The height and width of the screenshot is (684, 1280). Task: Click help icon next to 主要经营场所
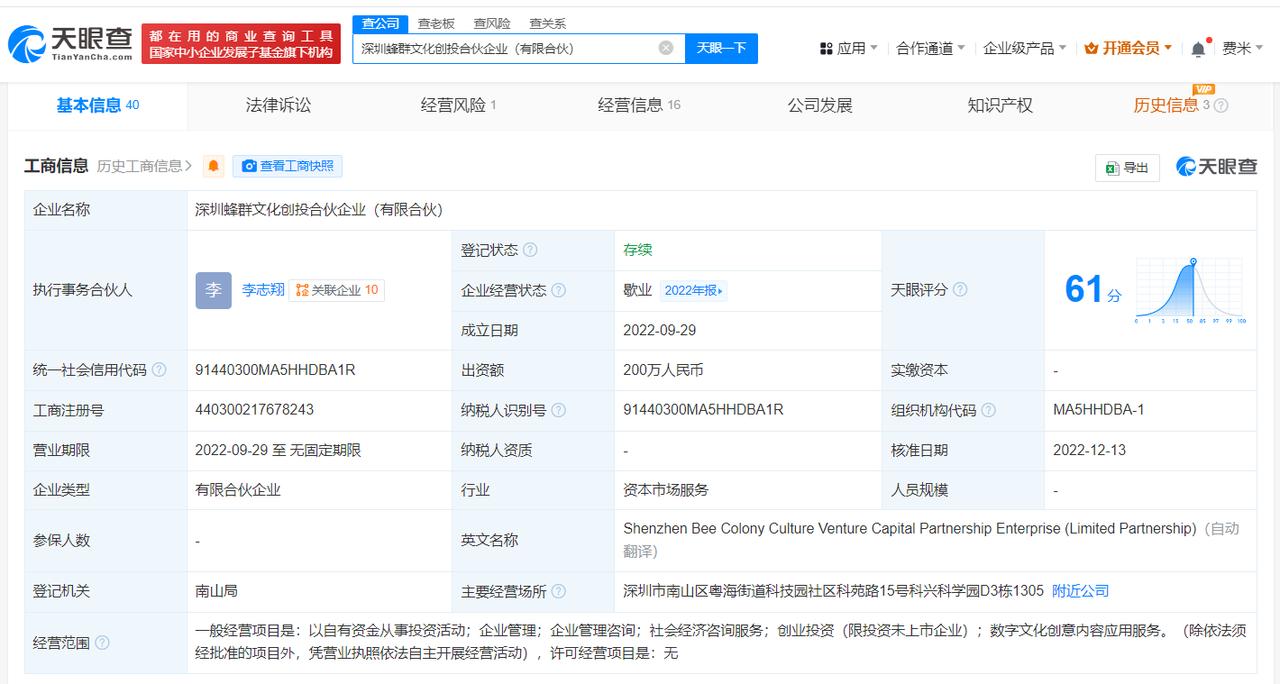(558, 591)
